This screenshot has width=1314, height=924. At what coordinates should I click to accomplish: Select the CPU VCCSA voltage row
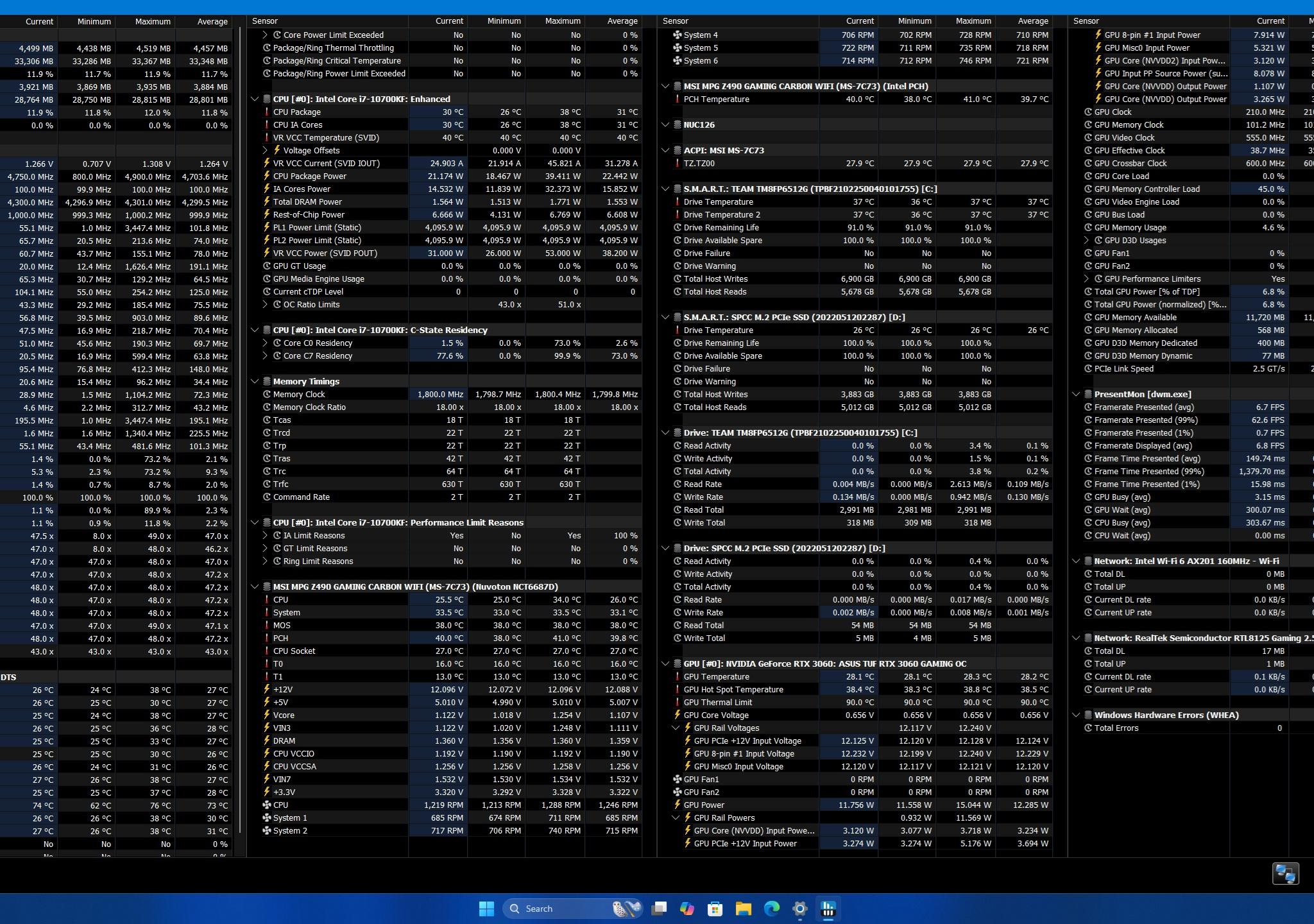point(445,766)
